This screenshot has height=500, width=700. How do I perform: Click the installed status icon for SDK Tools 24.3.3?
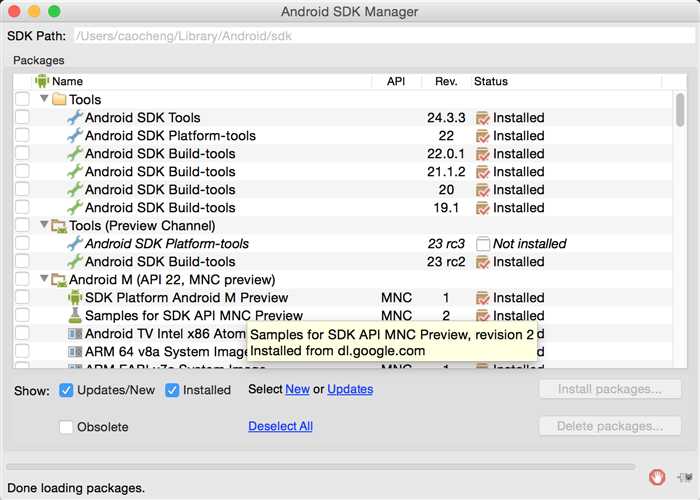coord(483,118)
